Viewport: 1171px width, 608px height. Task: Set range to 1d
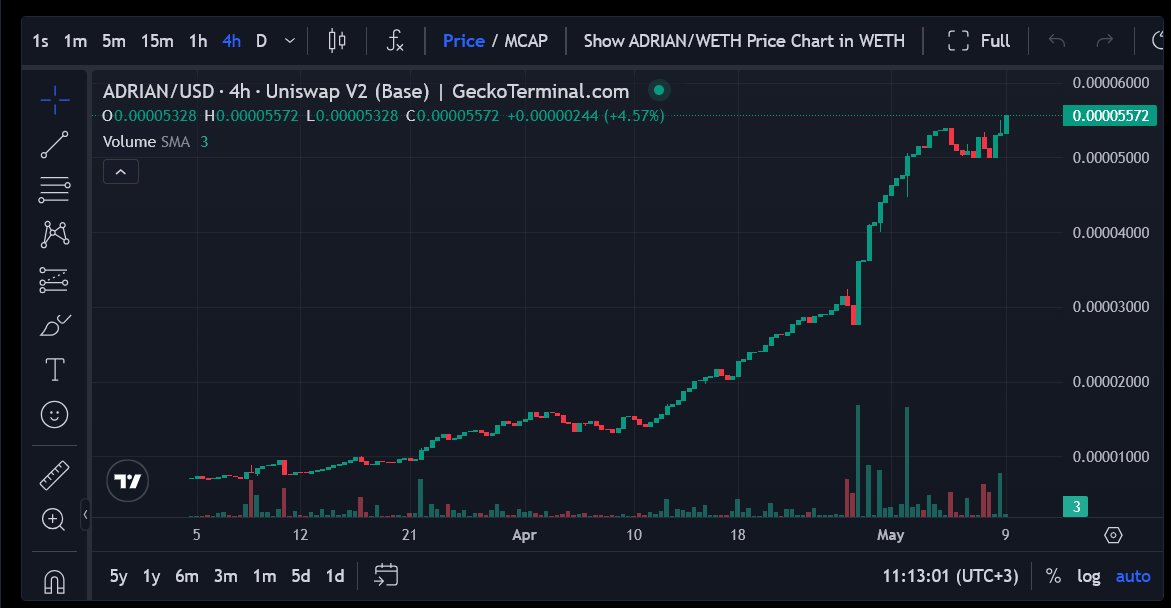point(335,576)
